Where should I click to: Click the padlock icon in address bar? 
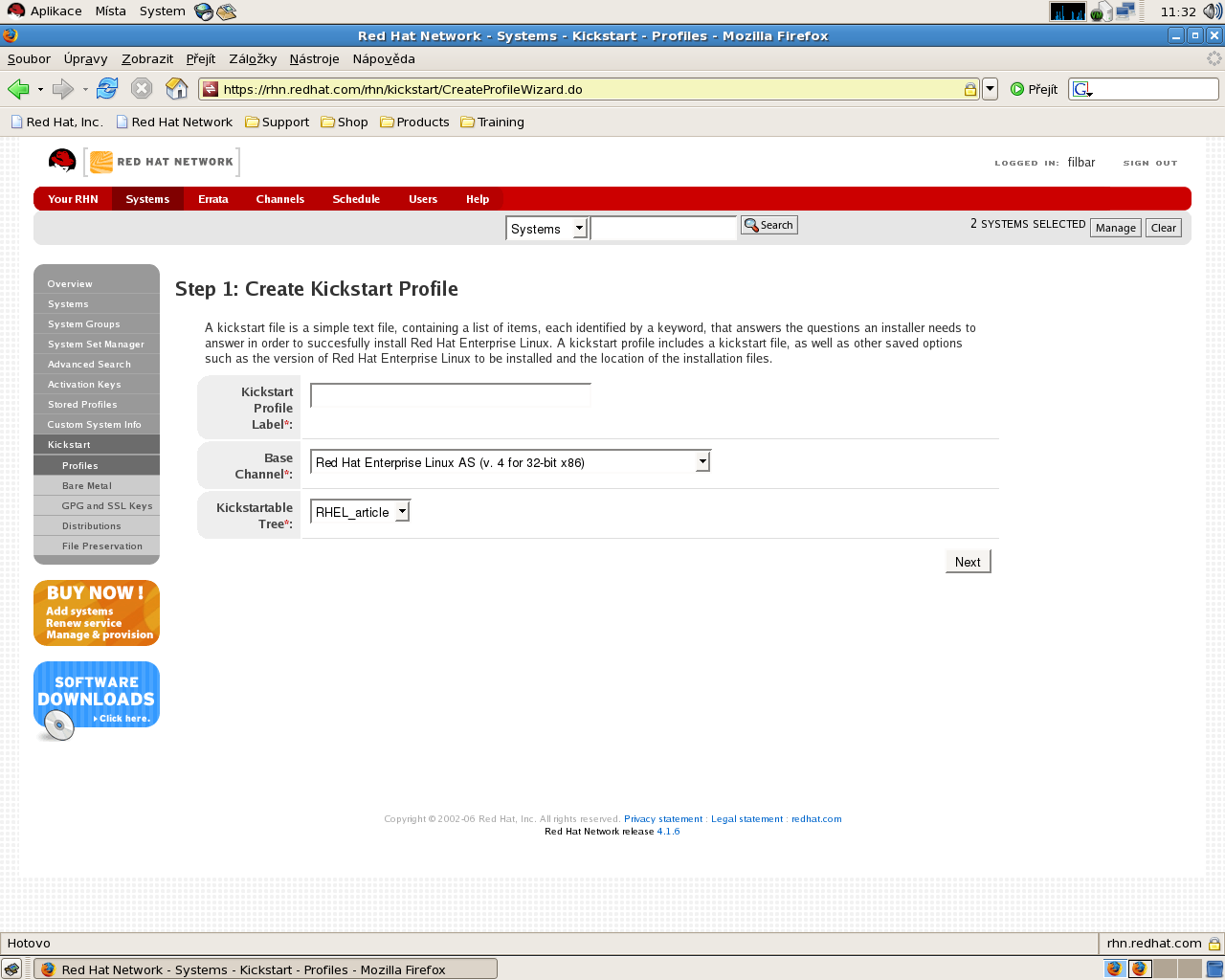pyautogui.click(x=970, y=89)
